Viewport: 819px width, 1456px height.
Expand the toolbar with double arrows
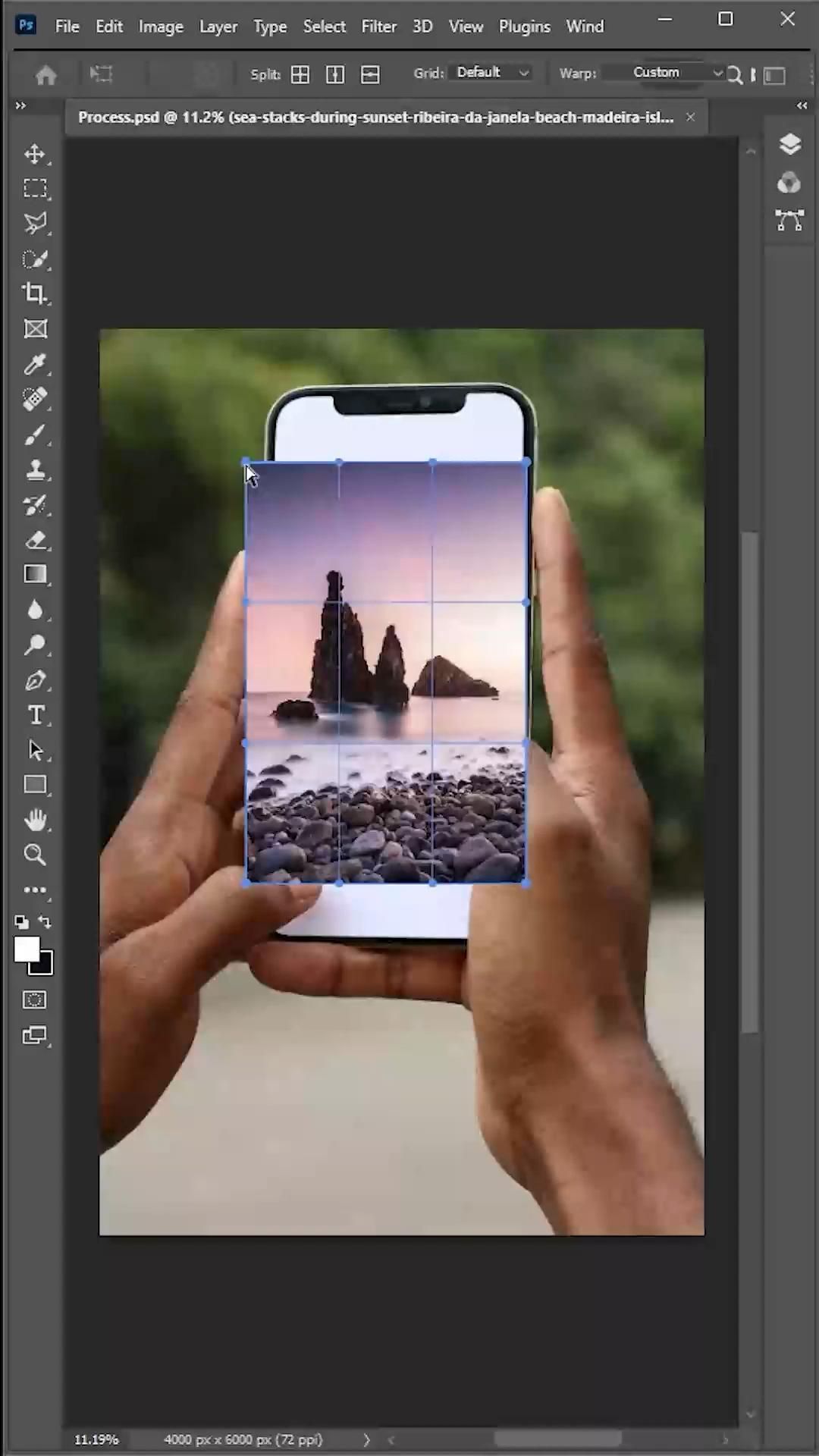[20, 105]
